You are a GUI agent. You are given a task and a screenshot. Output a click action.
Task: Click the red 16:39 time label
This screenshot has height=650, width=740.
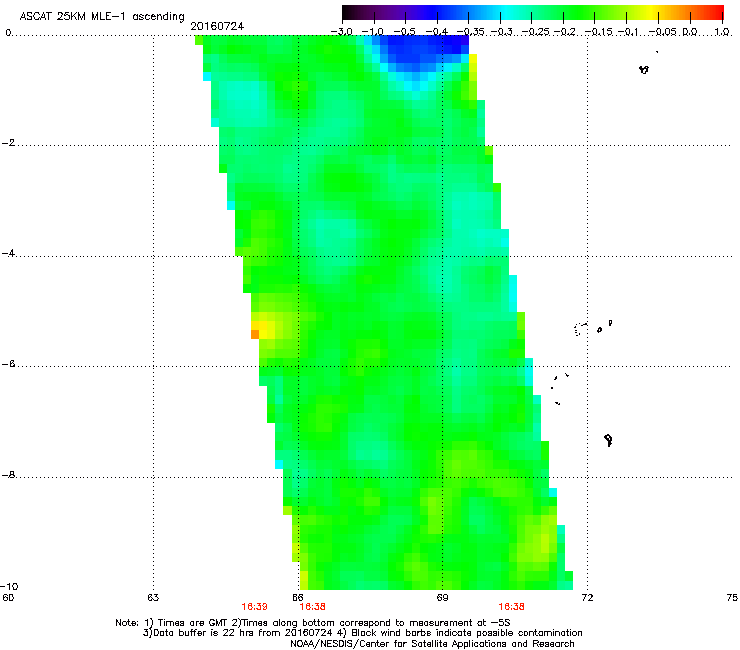coord(254,607)
